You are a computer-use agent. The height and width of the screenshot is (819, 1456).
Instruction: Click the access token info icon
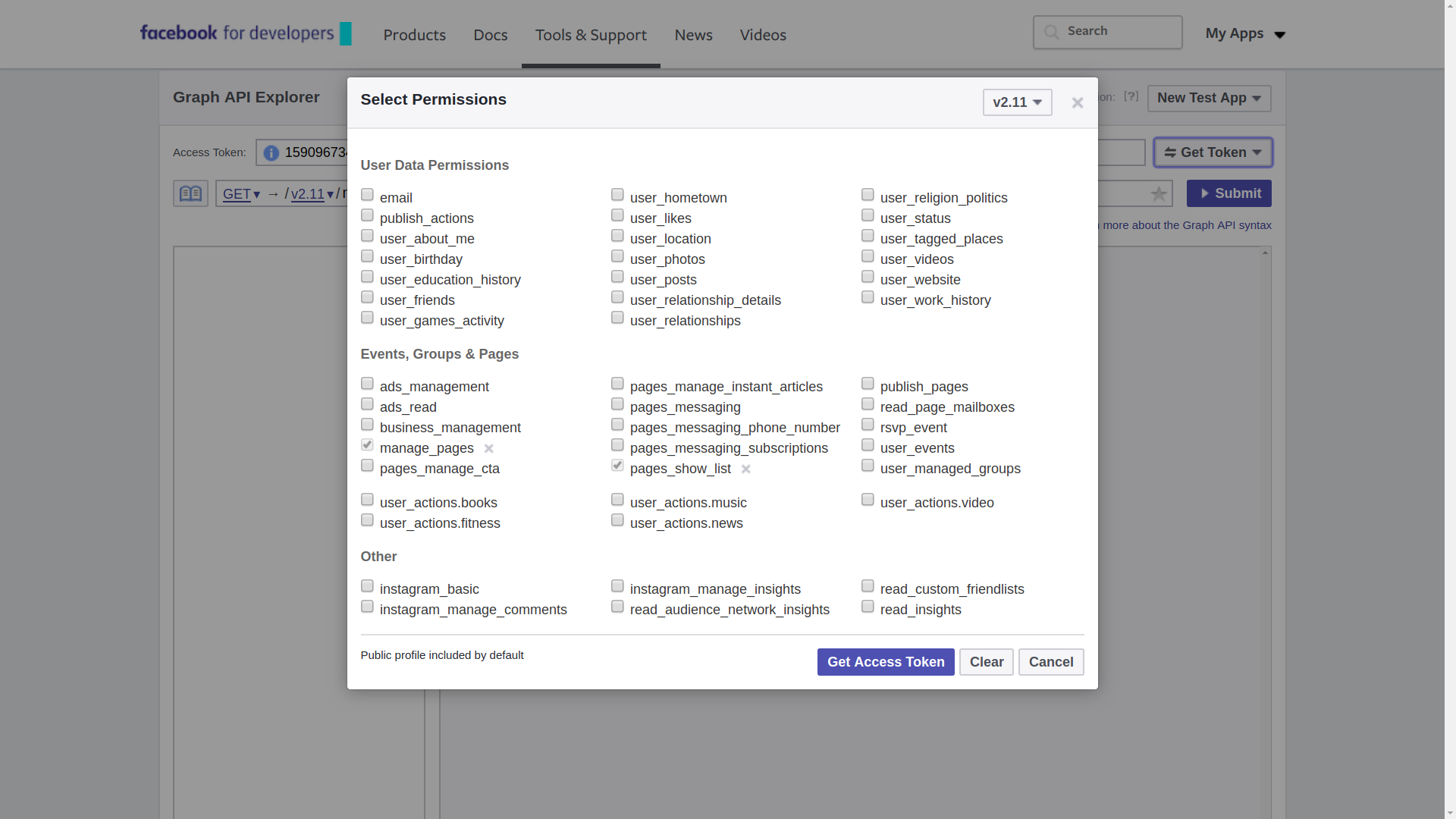[x=271, y=153]
